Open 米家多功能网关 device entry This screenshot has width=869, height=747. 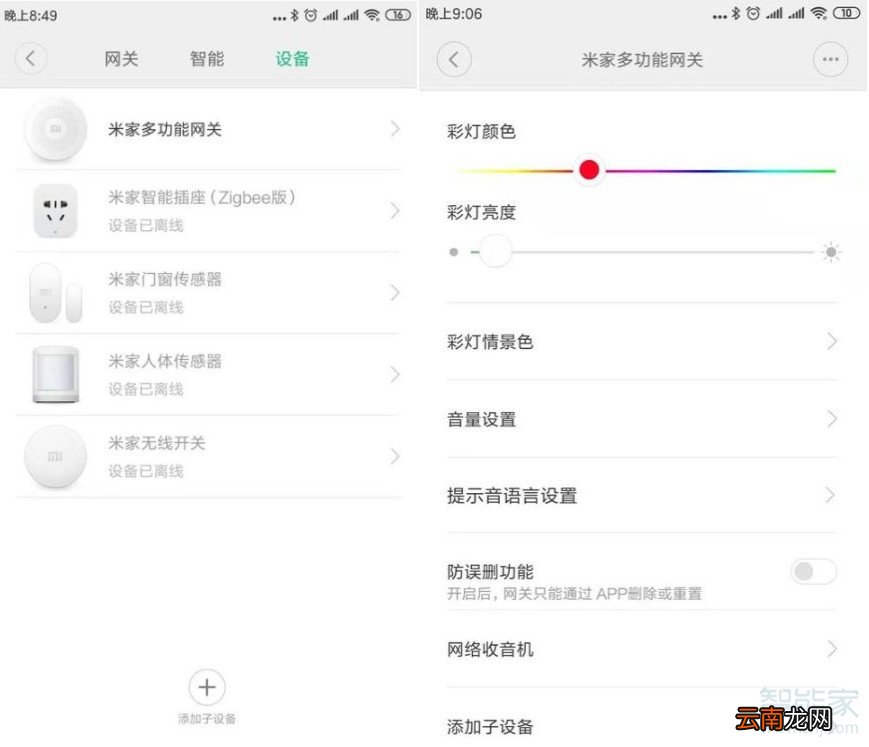click(x=208, y=129)
